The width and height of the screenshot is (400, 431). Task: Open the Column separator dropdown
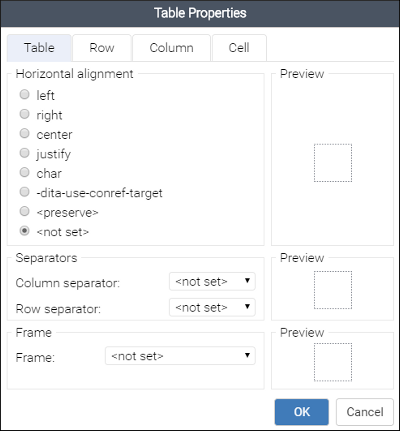click(x=212, y=281)
